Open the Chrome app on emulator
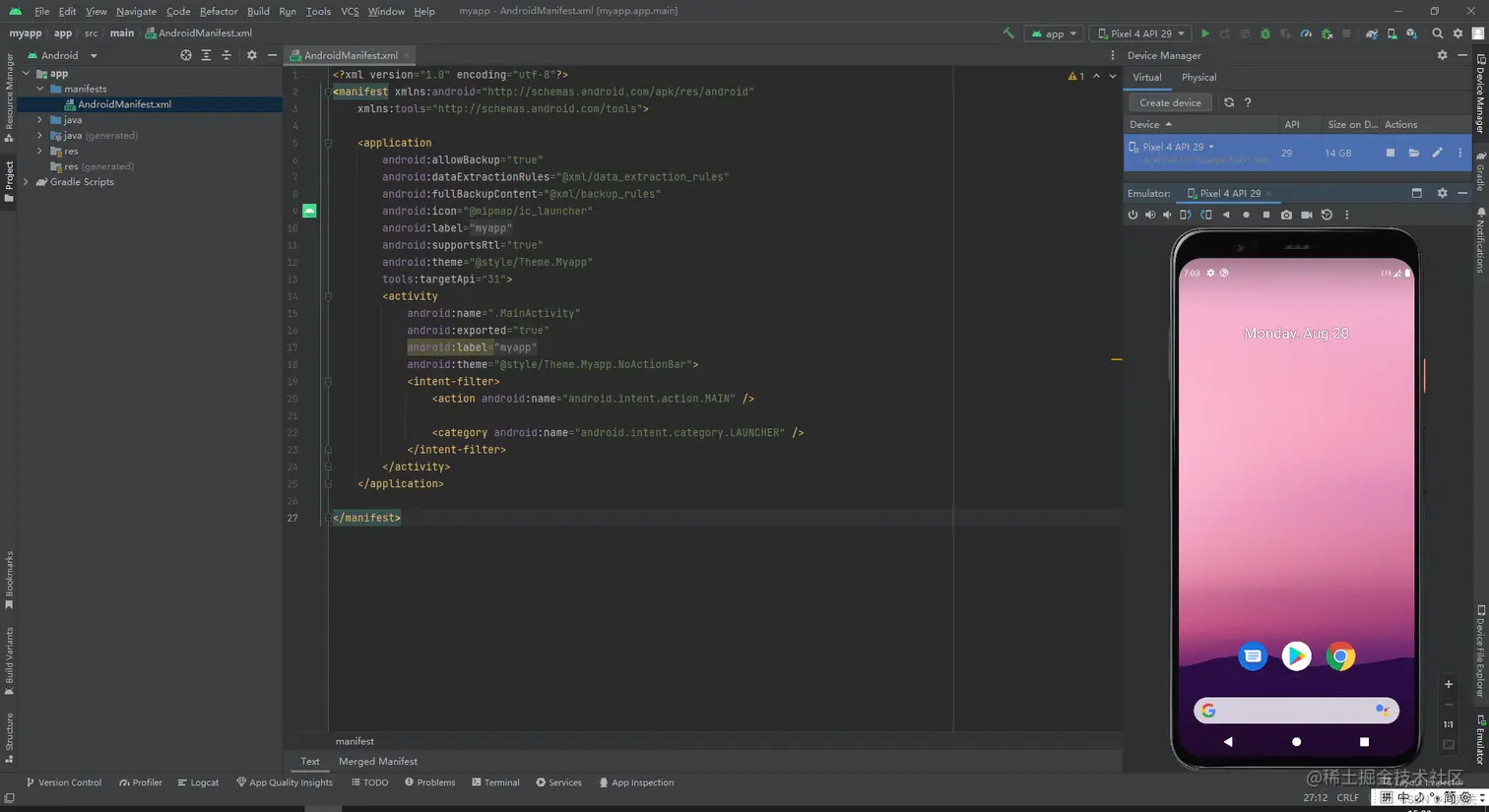Image resolution: width=1489 pixels, height=812 pixels. pos(1339,656)
